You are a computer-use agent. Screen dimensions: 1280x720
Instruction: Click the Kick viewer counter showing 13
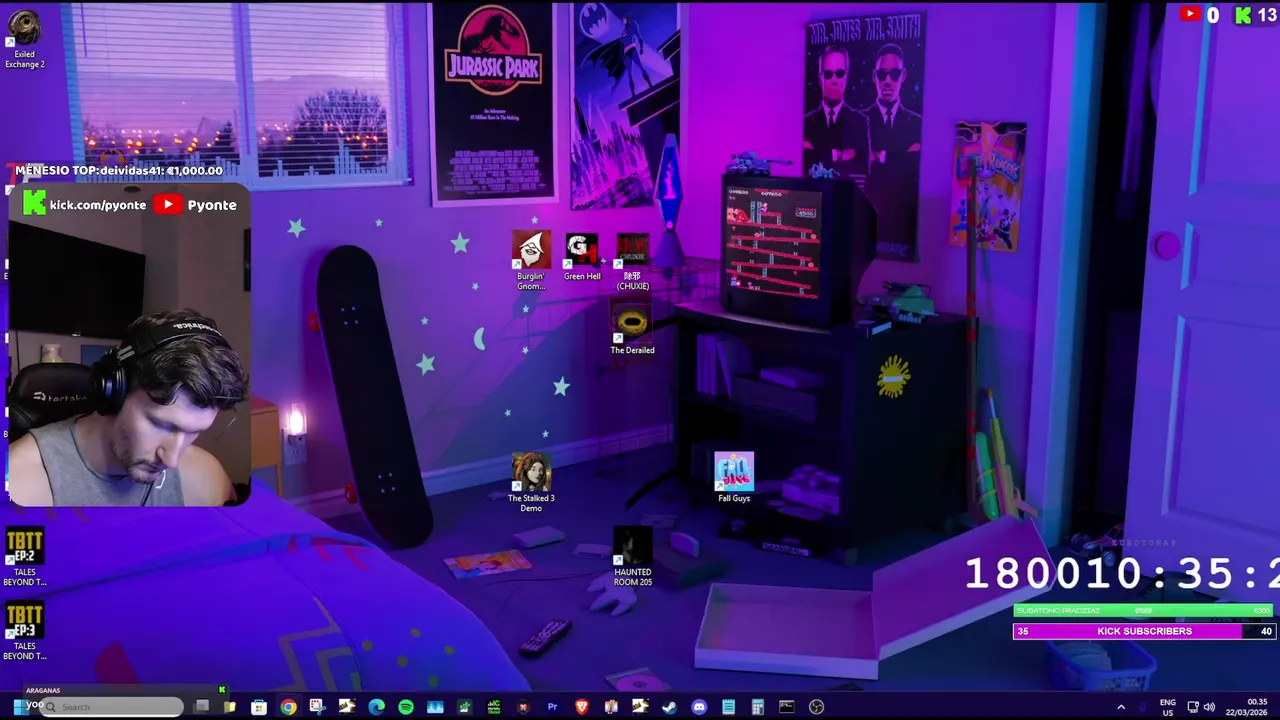click(x=1256, y=14)
